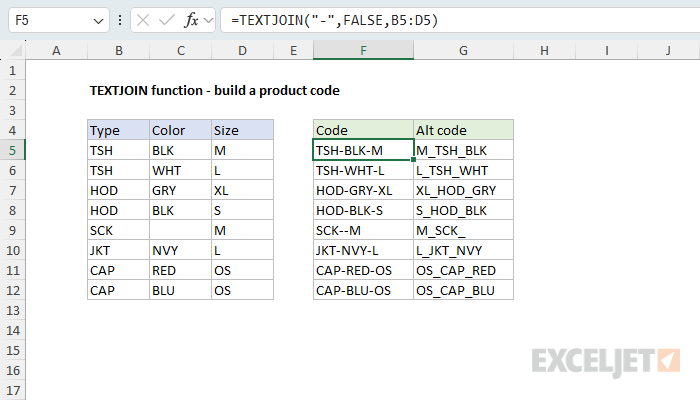The image size is (700, 400).
Task: Select column G header
Action: [x=463, y=50]
